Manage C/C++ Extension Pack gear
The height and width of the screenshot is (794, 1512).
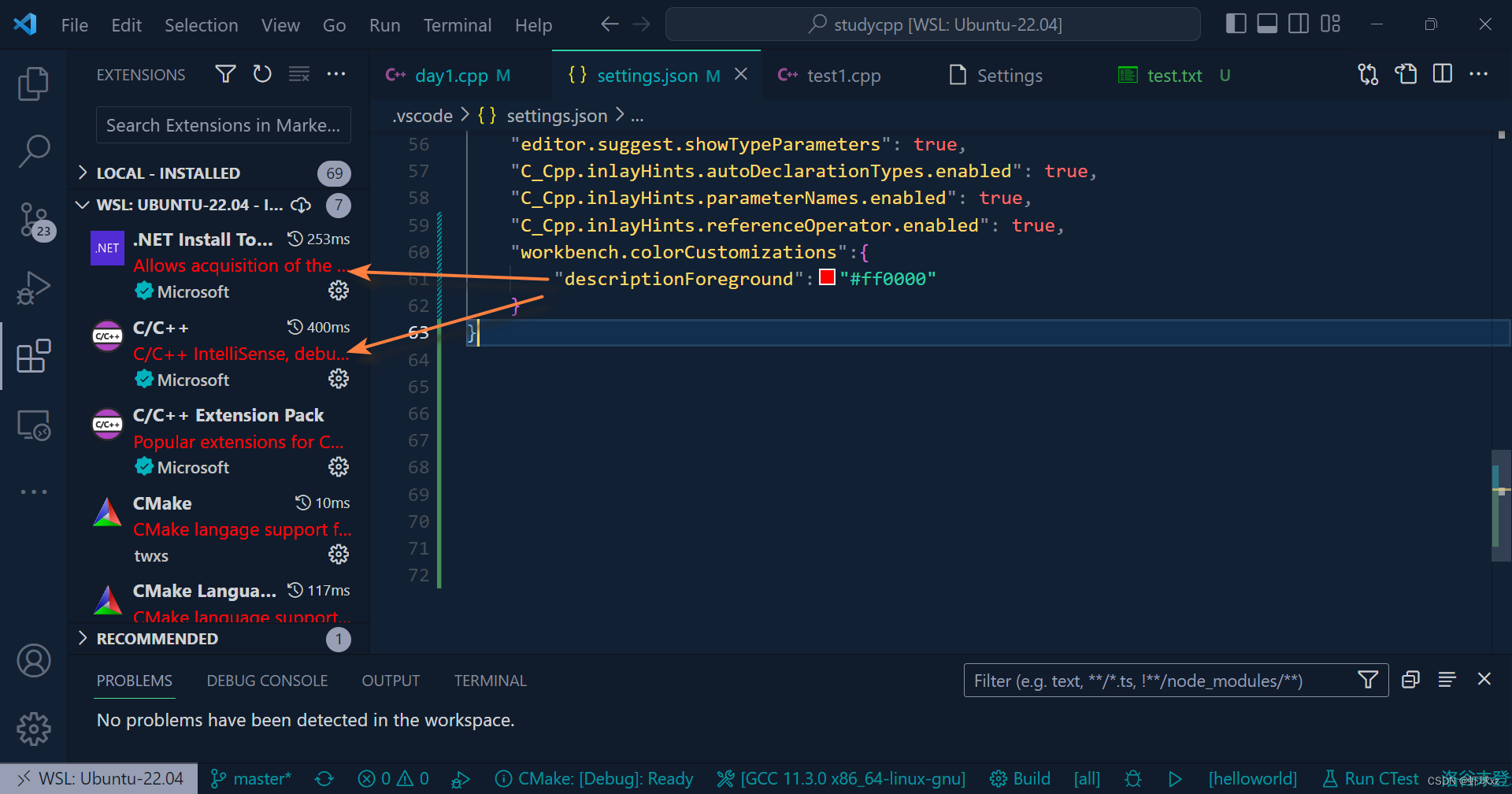pos(339,467)
